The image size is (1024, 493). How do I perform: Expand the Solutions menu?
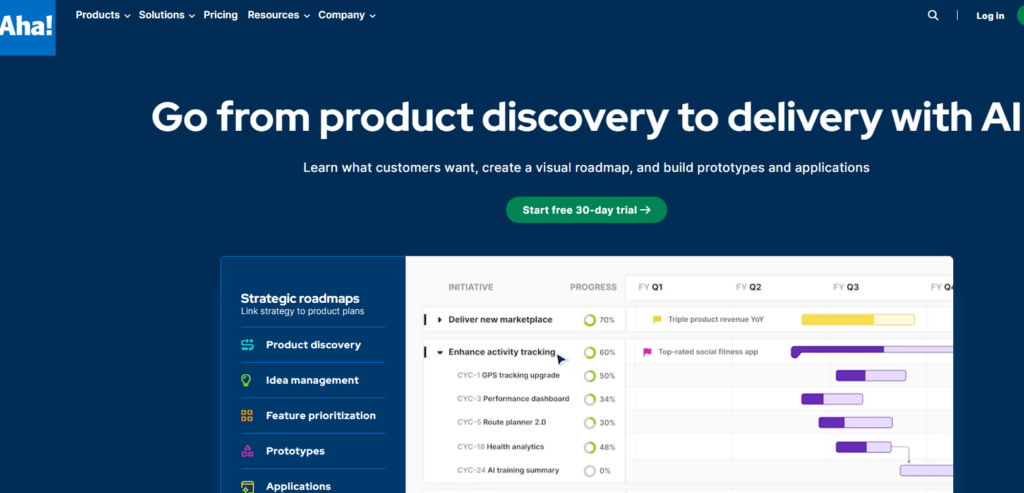click(167, 15)
